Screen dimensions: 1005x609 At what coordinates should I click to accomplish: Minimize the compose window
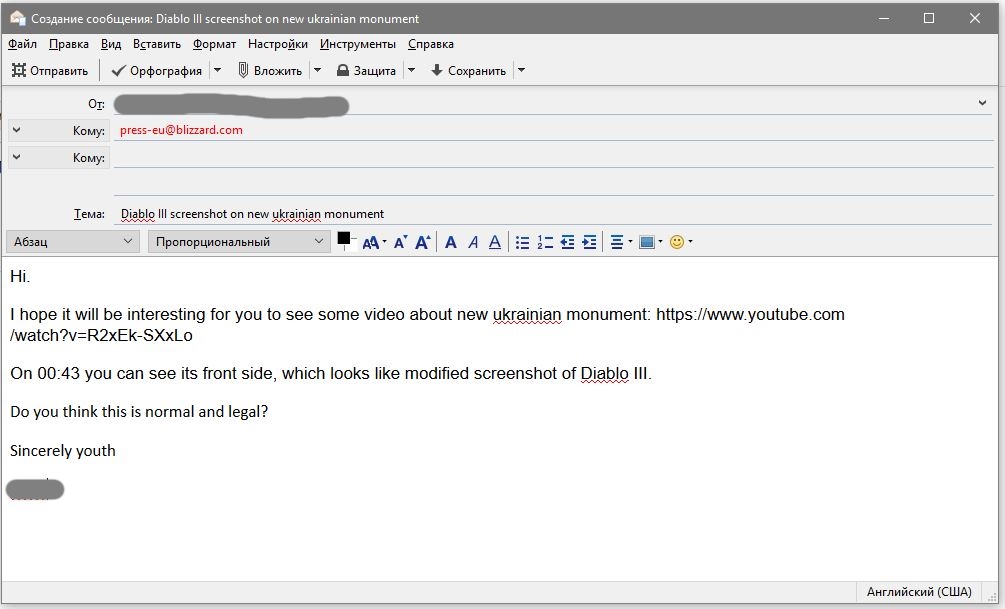point(884,18)
